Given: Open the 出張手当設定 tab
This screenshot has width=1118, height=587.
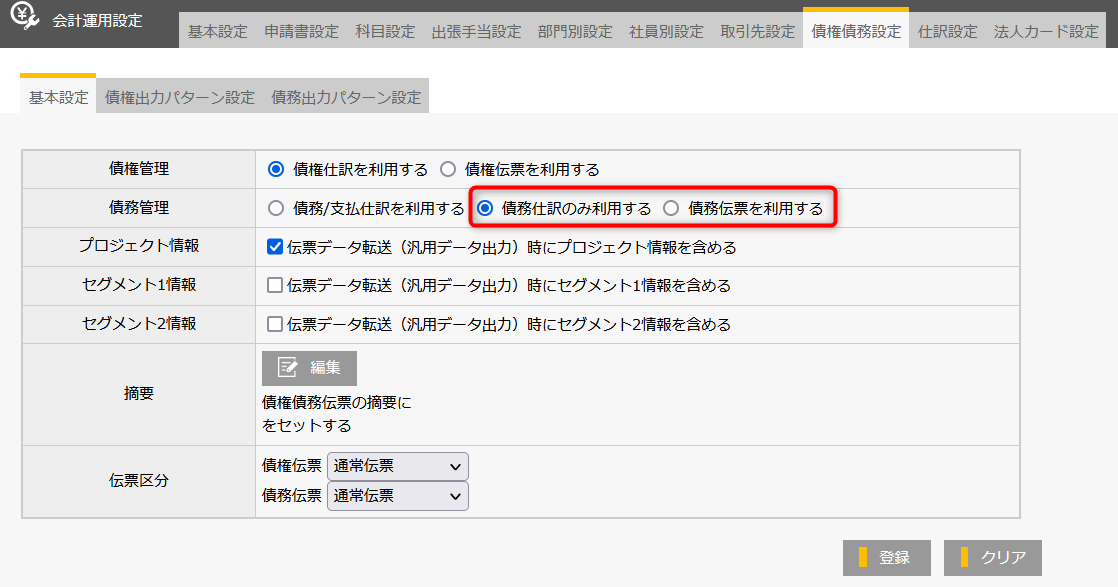Looking at the screenshot, I should (476, 31).
